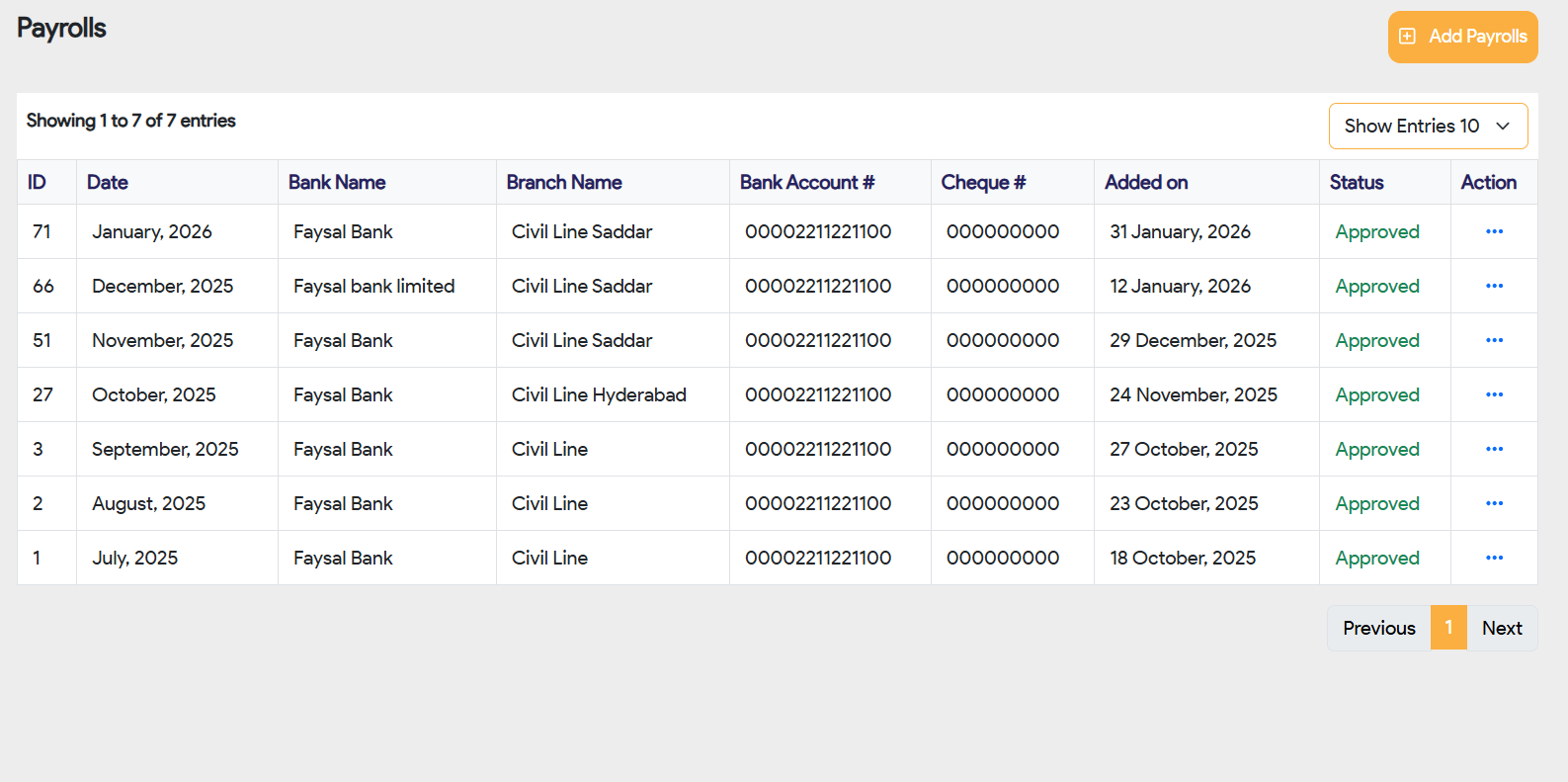Expand the Show Entries 10 dropdown

1428,126
